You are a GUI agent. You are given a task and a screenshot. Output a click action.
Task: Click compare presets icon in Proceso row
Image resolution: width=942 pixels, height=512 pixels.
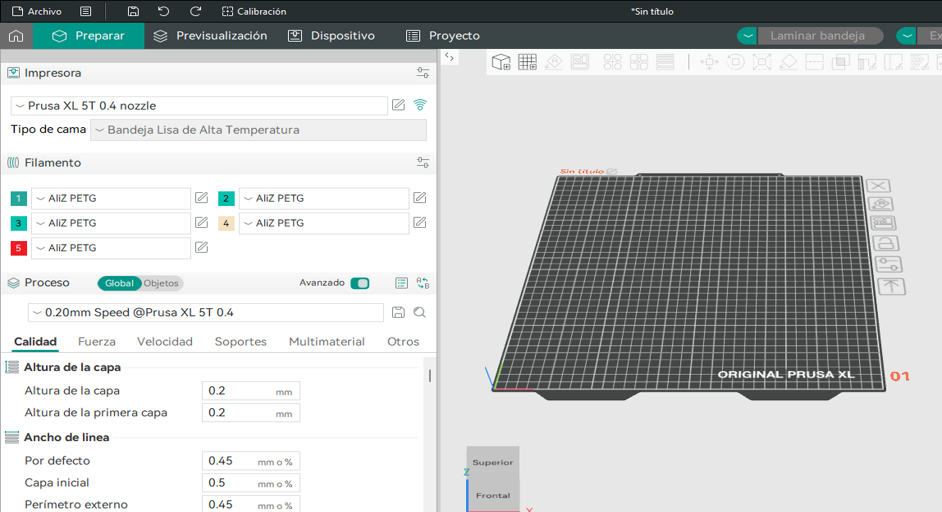click(423, 283)
